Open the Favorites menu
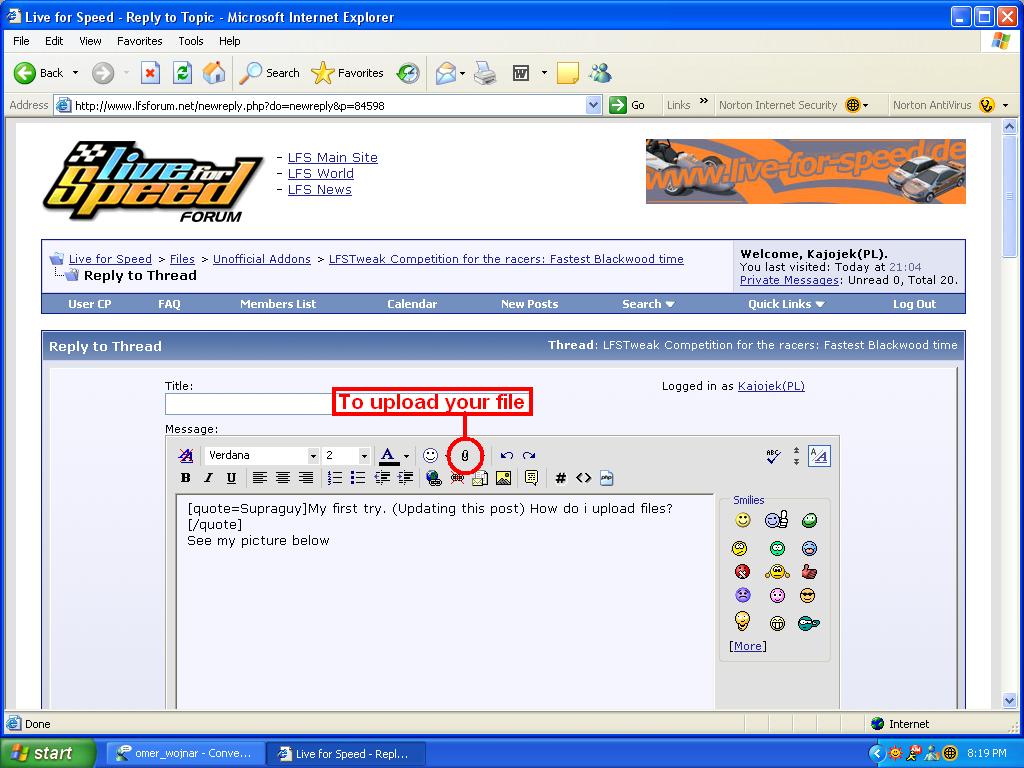Viewport: 1024px width, 768px height. tap(140, 40)
